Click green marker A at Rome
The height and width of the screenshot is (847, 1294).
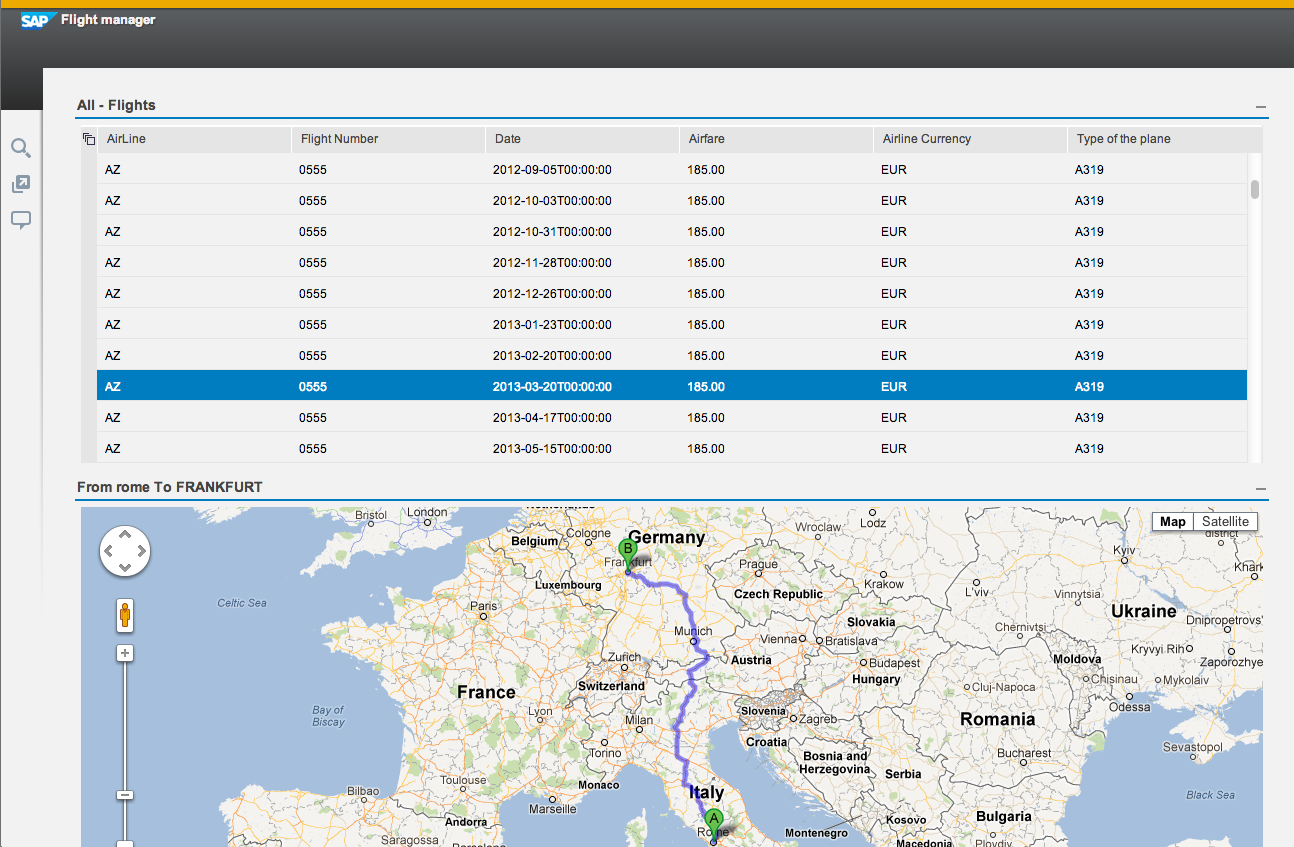(713, 817)
